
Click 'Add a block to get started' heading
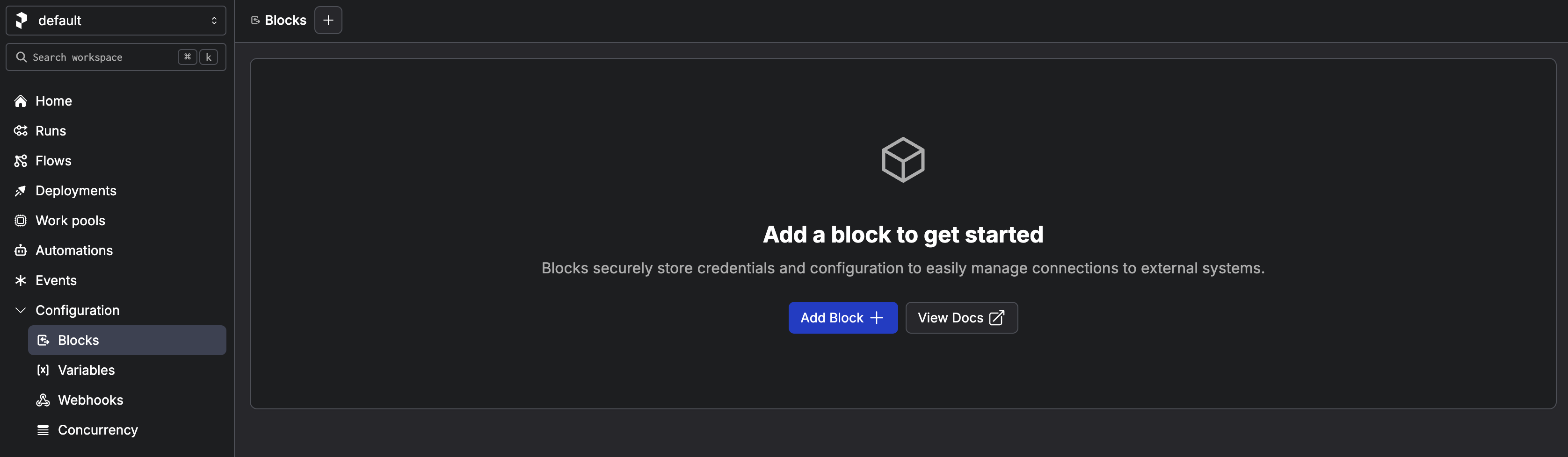[903, 235]
